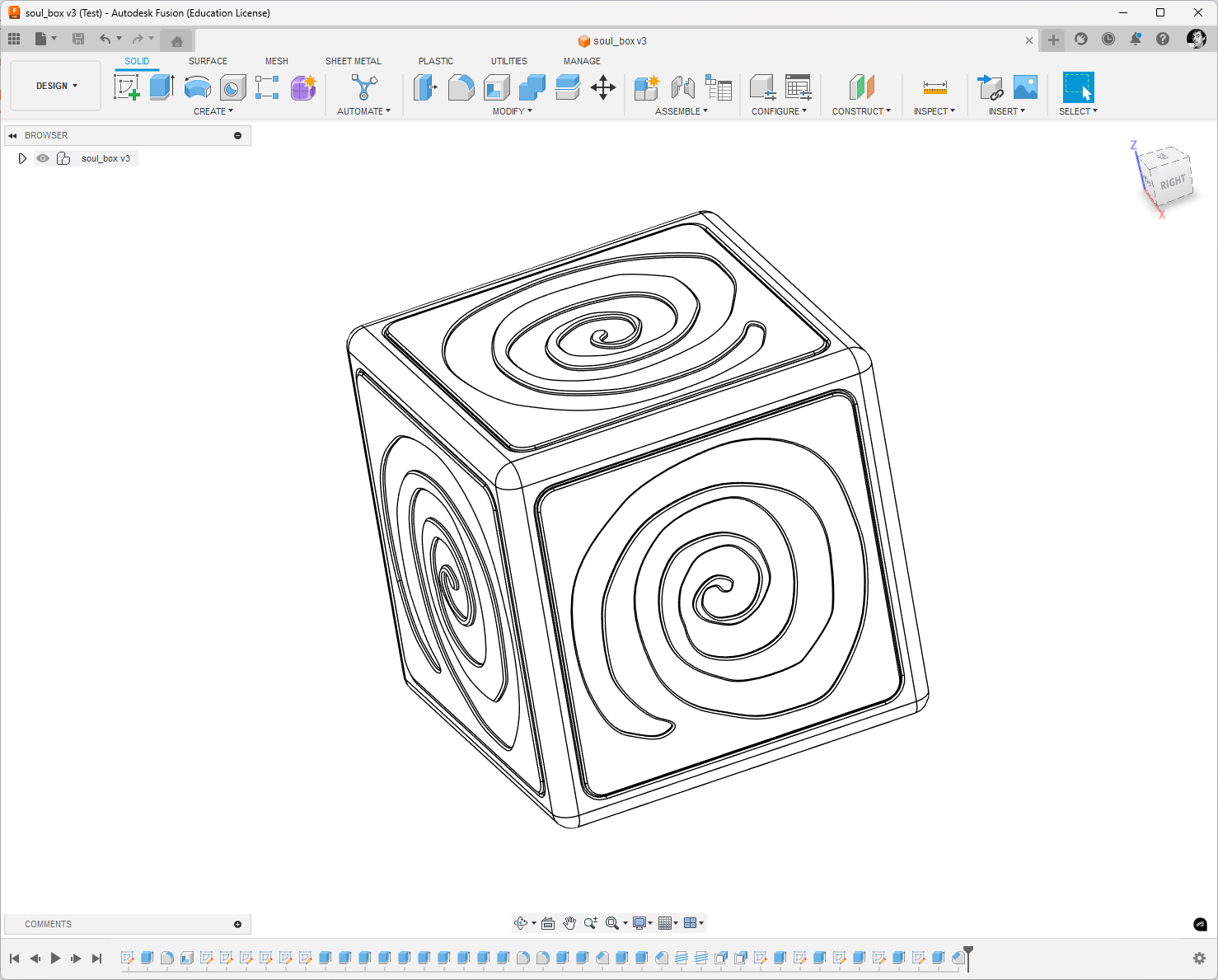Jump to the timeline beginning

(x=14, y=958)
